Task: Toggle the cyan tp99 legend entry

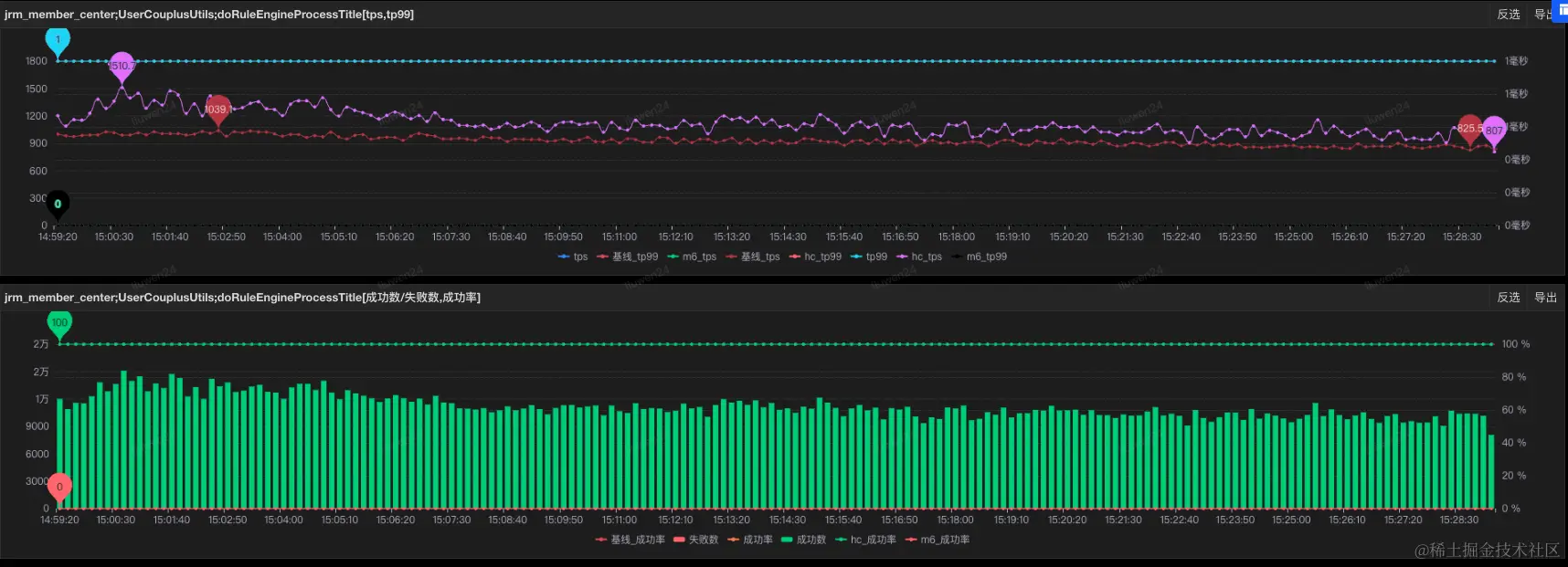Action: (869, 257)
